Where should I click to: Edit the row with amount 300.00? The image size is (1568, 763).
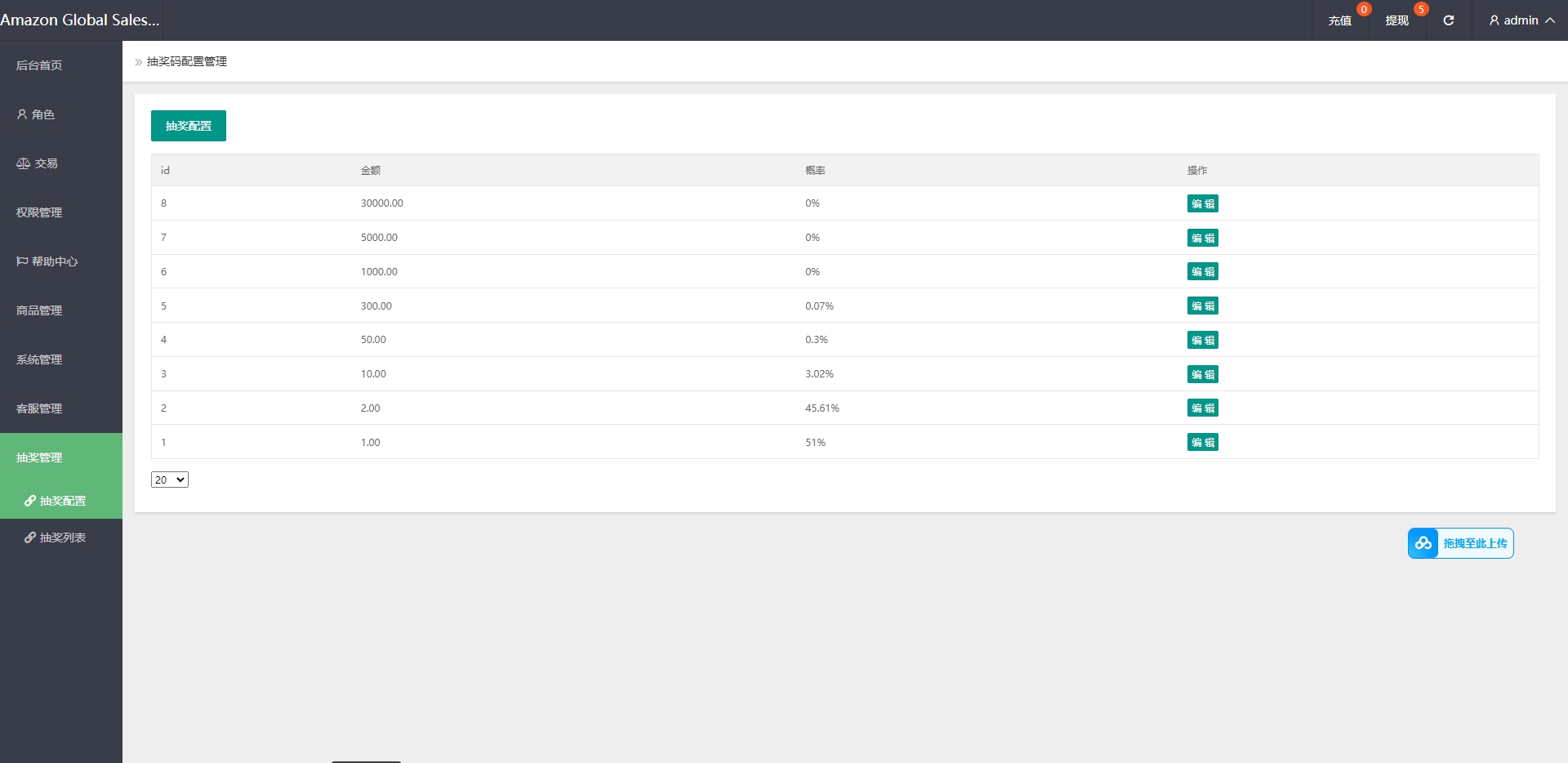point(1202,306)
